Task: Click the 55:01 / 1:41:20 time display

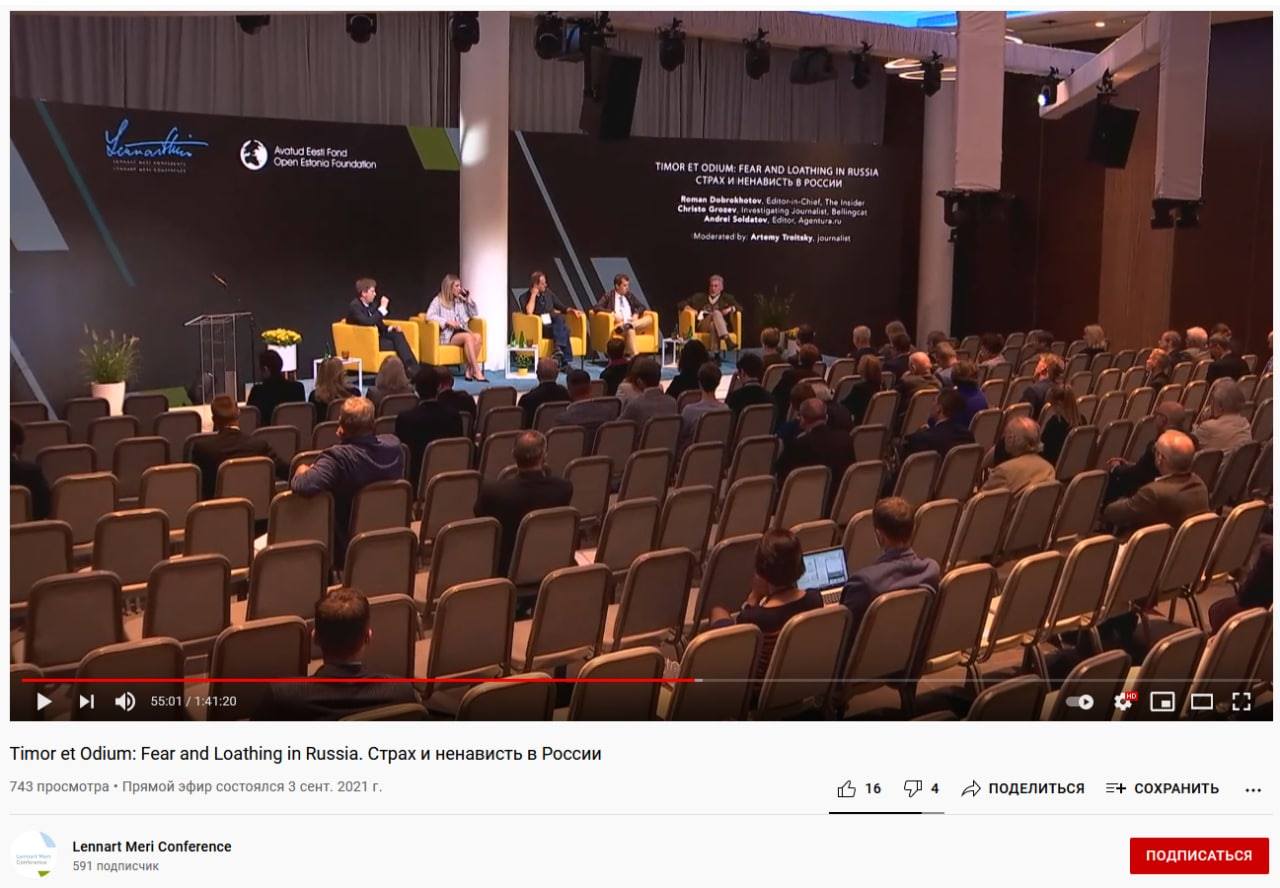Action: (x=194, y=701)
